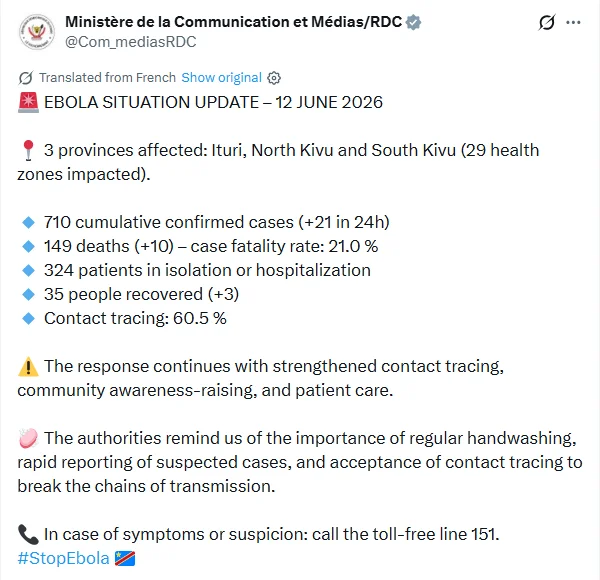Viewport: 600px width, 580px height.
Task: Click the EBOLA SITUATION UPDATE – 12 JUNE 2026 headline
Action: 213,103
